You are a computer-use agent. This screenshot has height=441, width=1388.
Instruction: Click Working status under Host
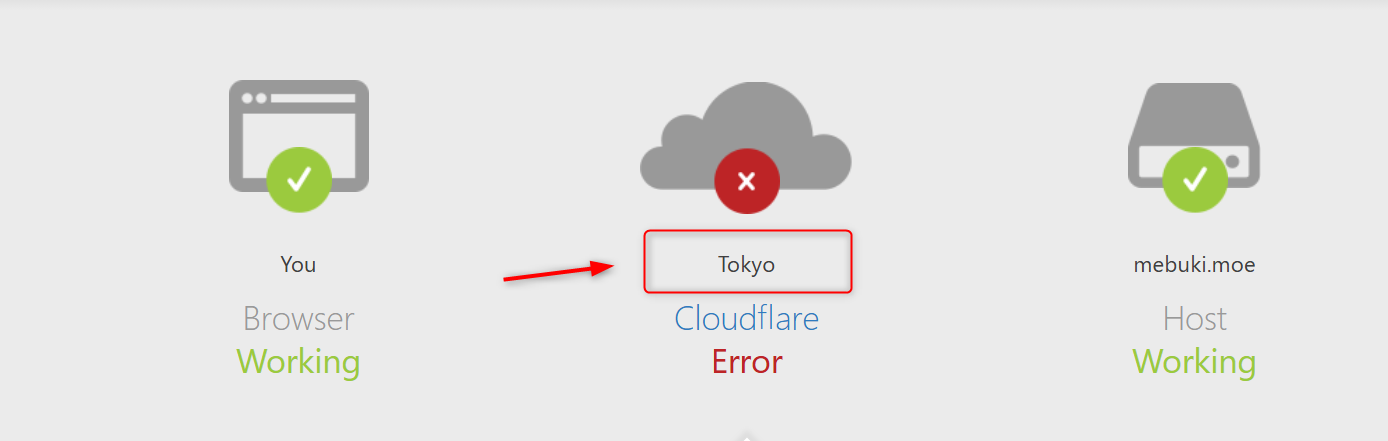tap(1194, 361)
